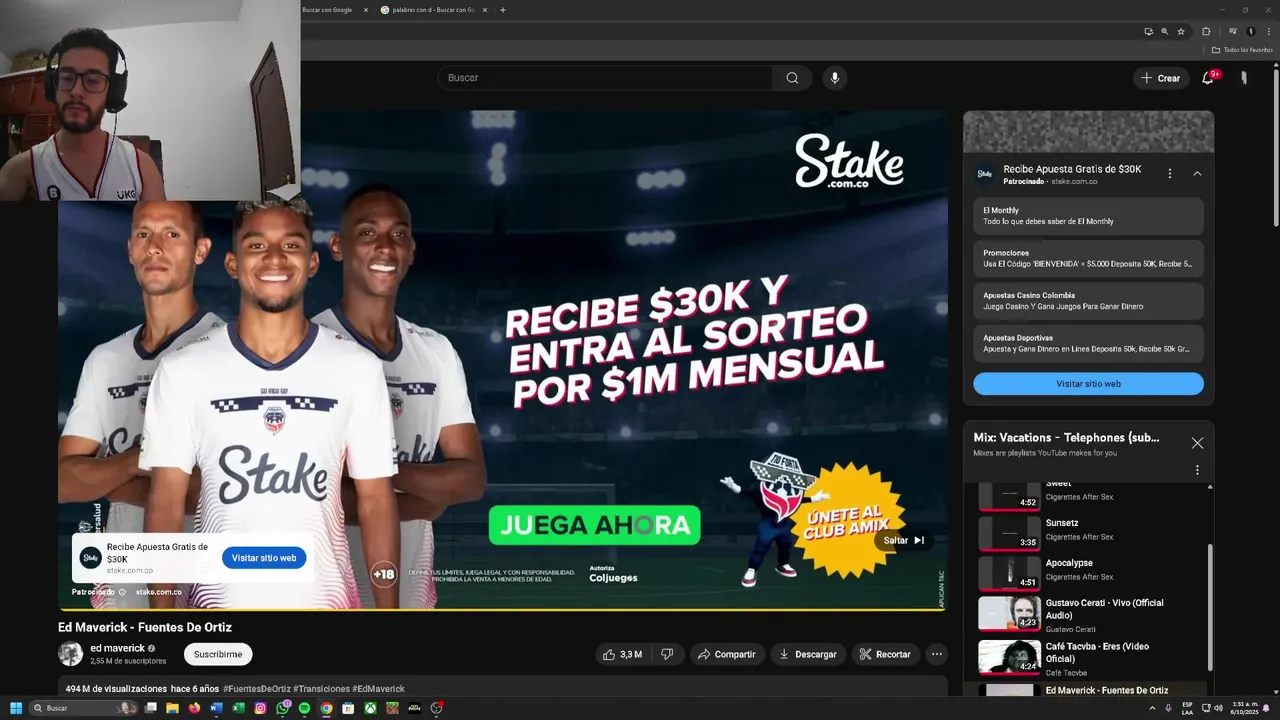Show hidden system tray icons

click(x=1152, y=708)
